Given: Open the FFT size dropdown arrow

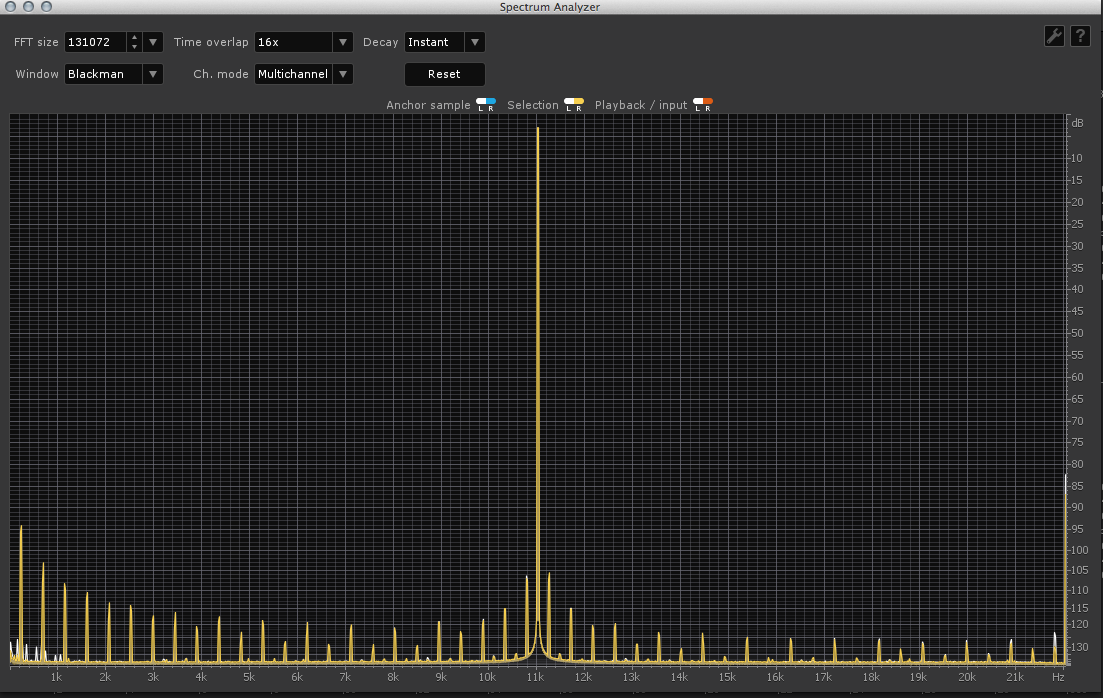Looking at the screenshot, I should [x=153, y=42].
